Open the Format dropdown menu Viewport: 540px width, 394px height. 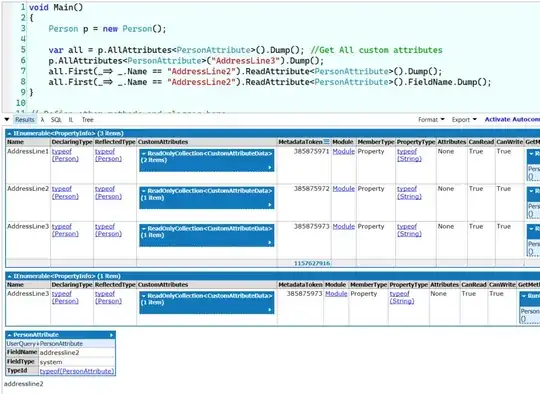tap(431, 120)
